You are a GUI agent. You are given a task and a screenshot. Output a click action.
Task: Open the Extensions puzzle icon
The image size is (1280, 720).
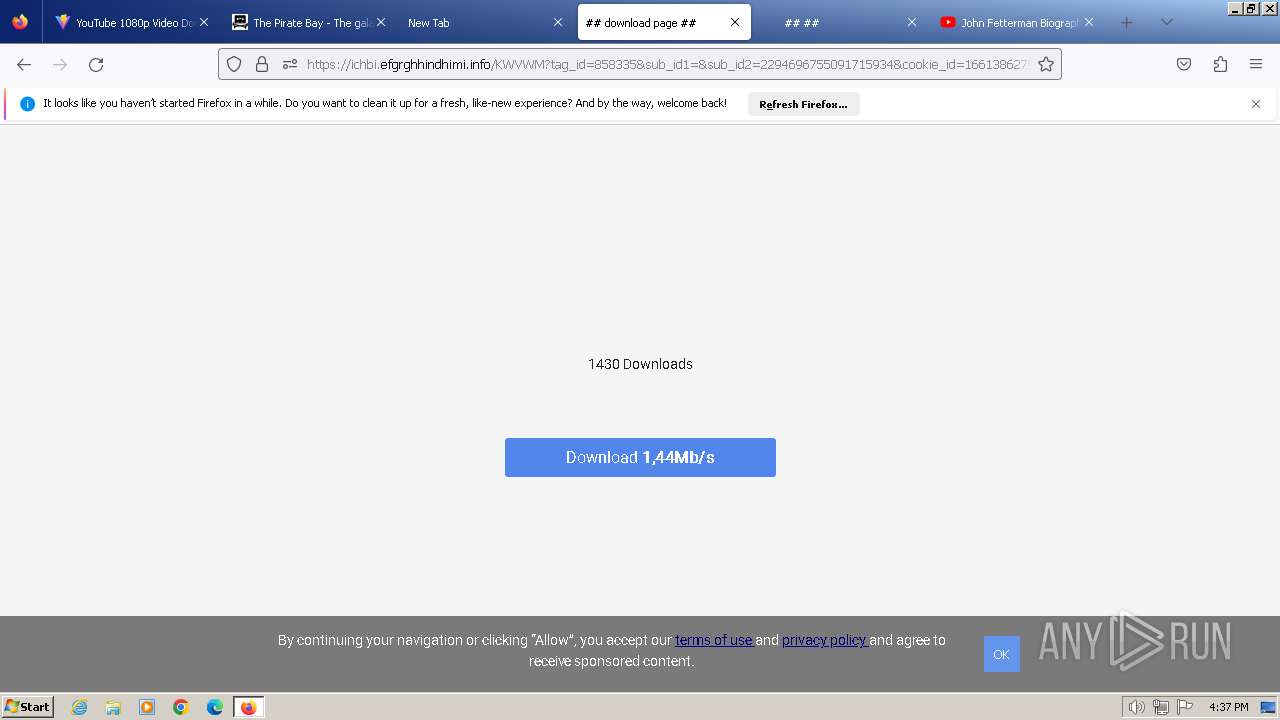coord(1220,64)
